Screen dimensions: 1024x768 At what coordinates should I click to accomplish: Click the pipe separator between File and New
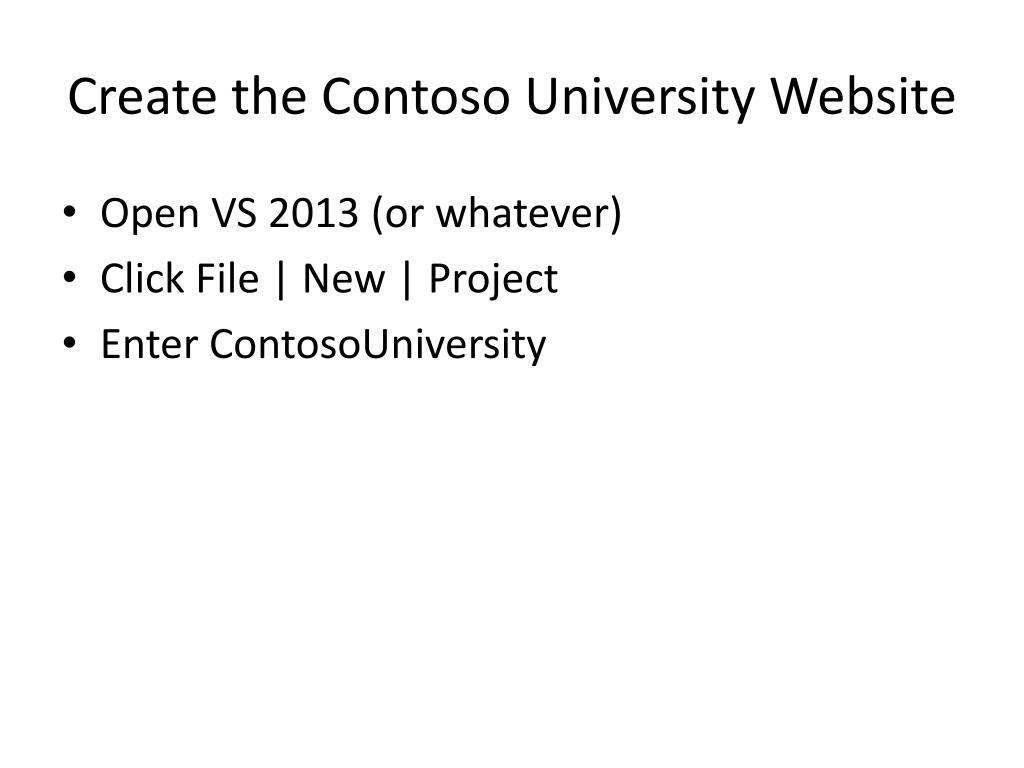pyautogui.click(x=281, y=280)
